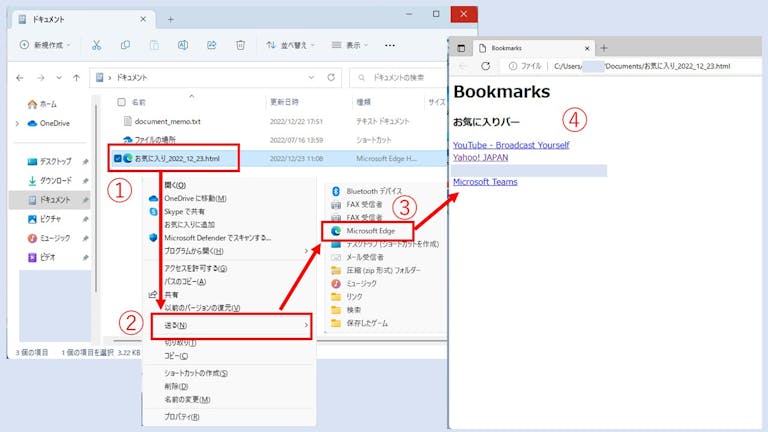Open the Yahoo! JAPAN link
Viewport: 768px width, 432px height.
480,157
